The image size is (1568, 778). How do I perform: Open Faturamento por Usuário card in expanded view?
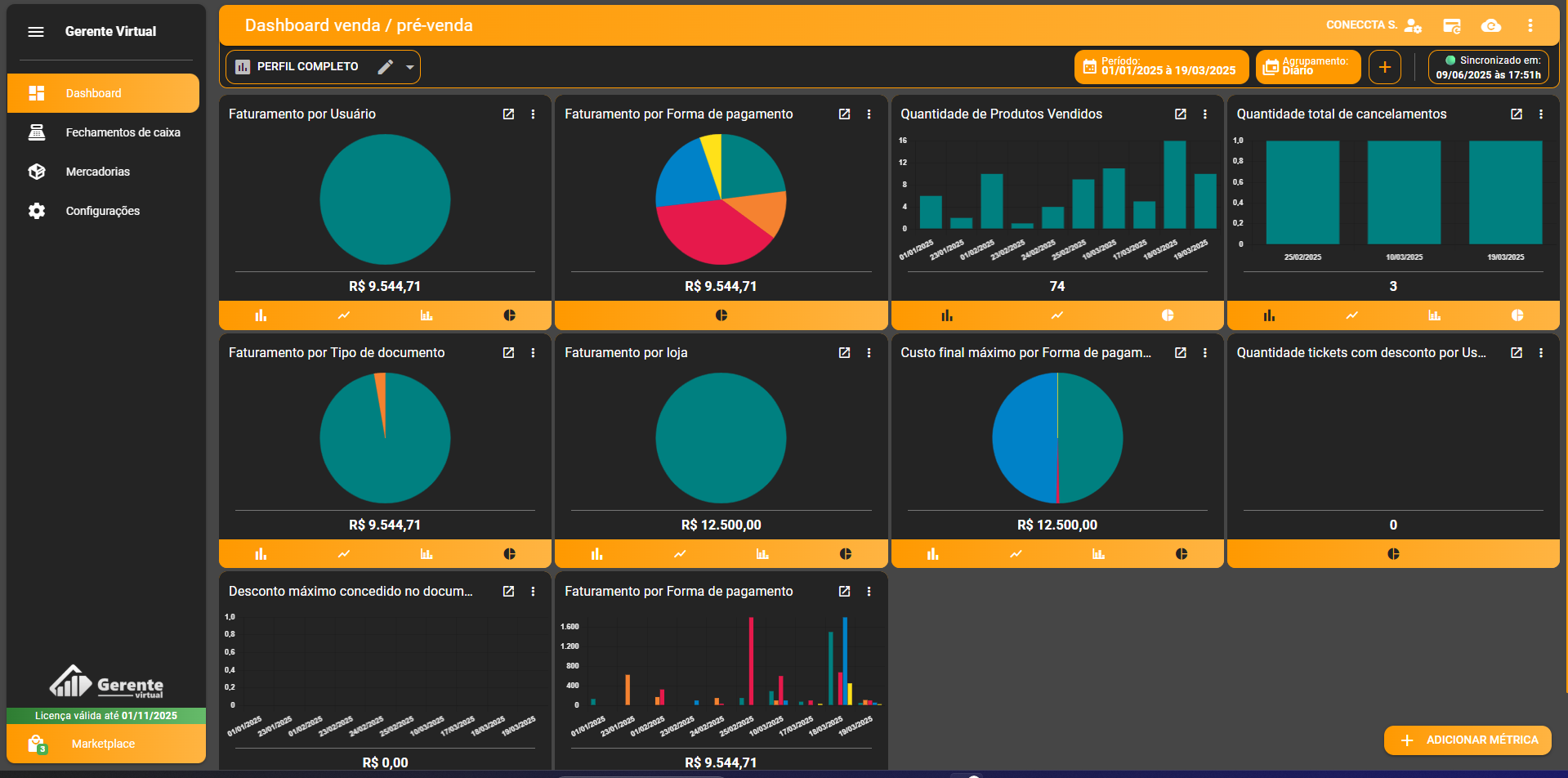coord(508,114)
